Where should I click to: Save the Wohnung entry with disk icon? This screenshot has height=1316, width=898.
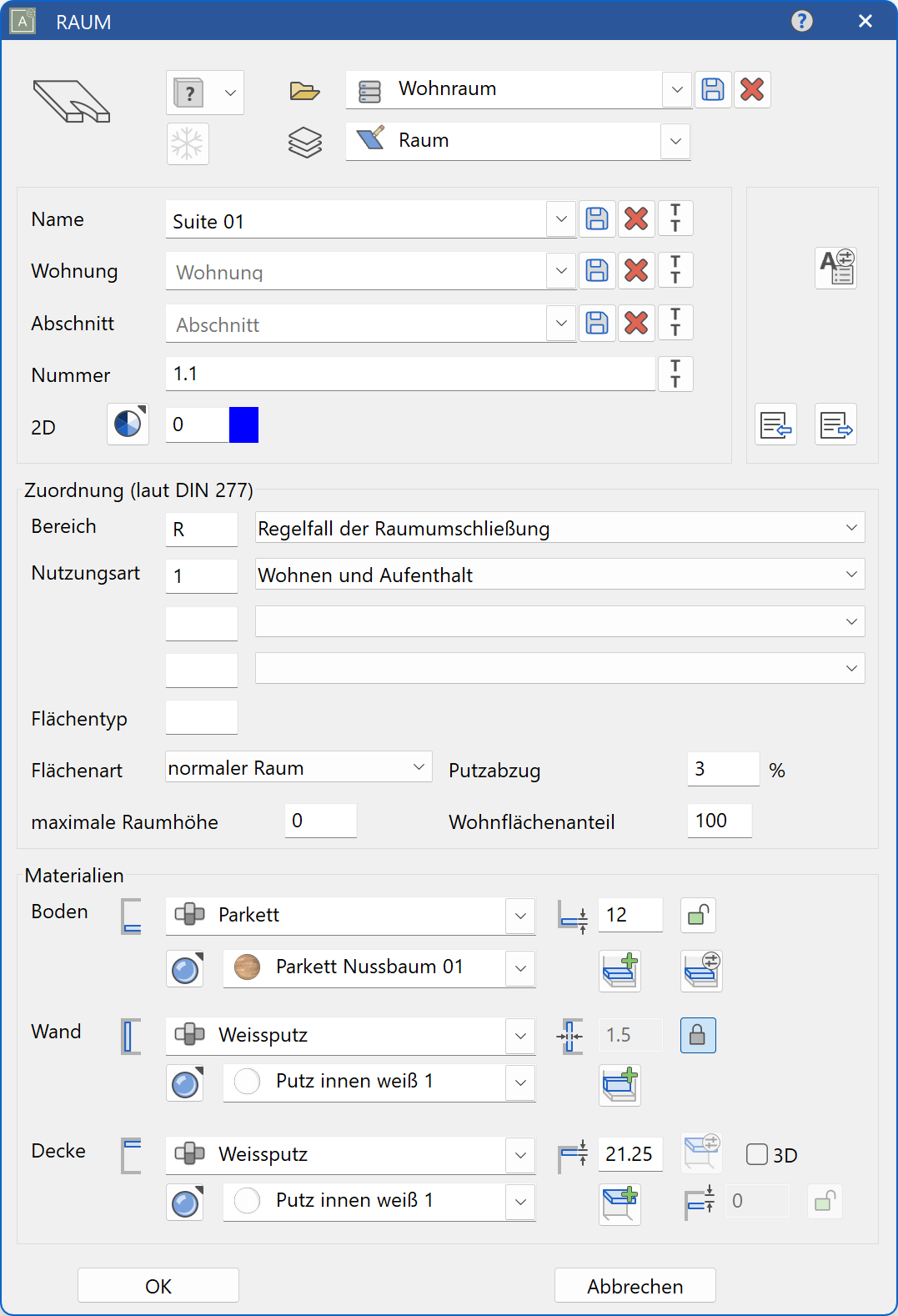pyautogui.click(x=597, y=271)
